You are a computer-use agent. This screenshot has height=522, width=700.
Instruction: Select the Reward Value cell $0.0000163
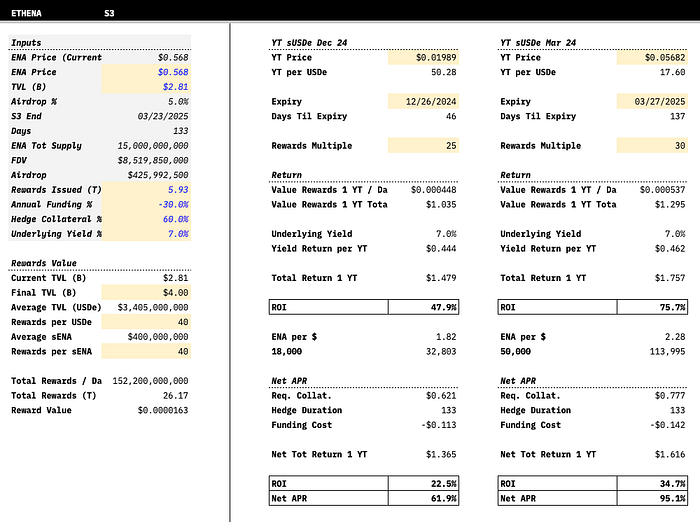pos(163,410)
